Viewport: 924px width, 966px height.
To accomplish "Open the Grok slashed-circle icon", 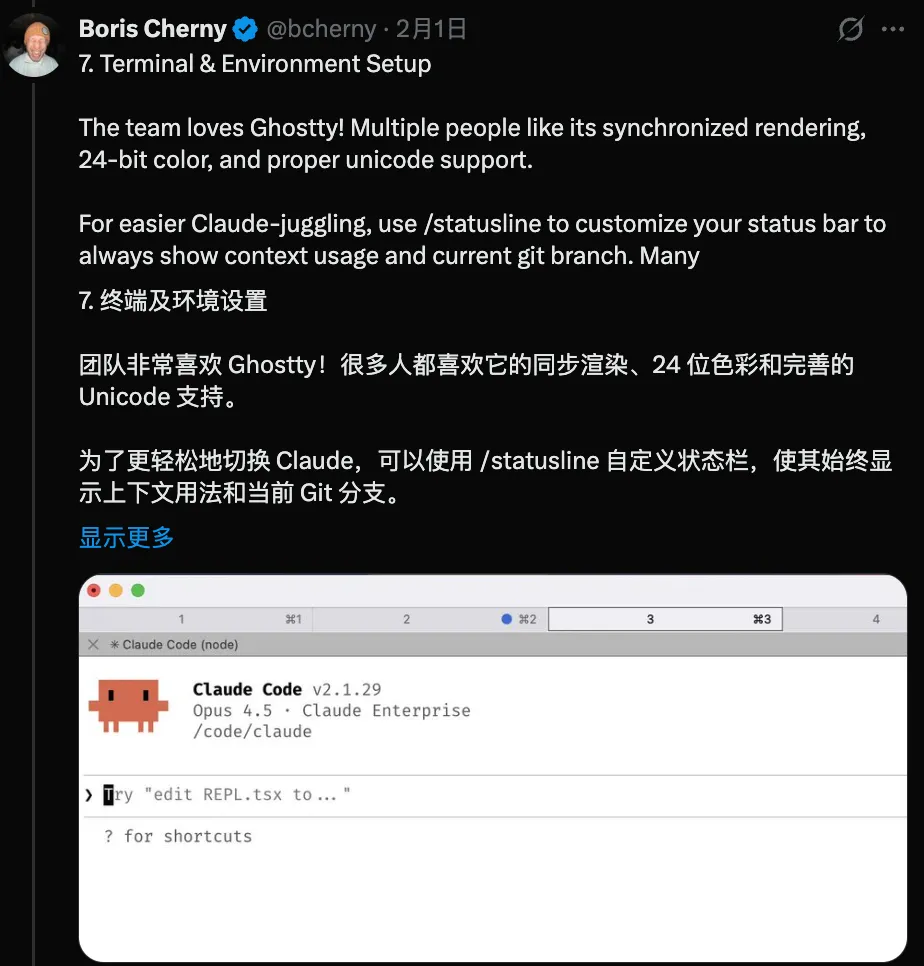I will [x=851, y=29].
